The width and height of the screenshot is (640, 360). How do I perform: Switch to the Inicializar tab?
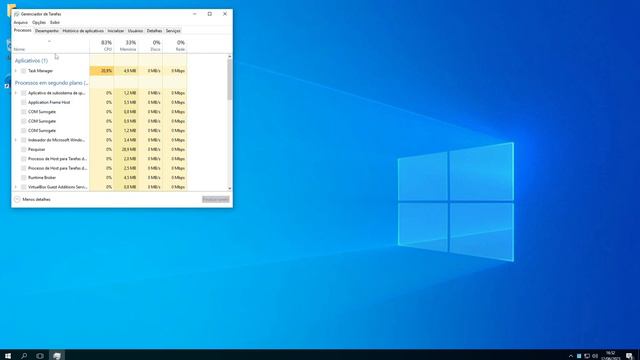coord(116,31)
